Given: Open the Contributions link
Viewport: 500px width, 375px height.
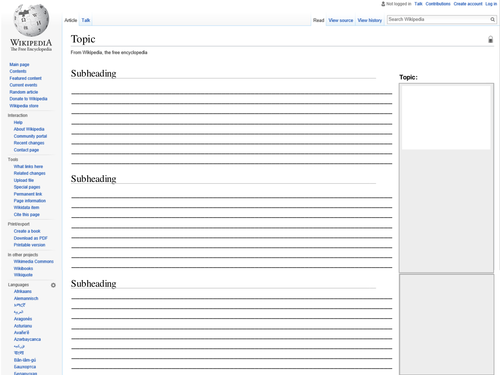Looking at the screenshot, I should [x=438, y=4].
